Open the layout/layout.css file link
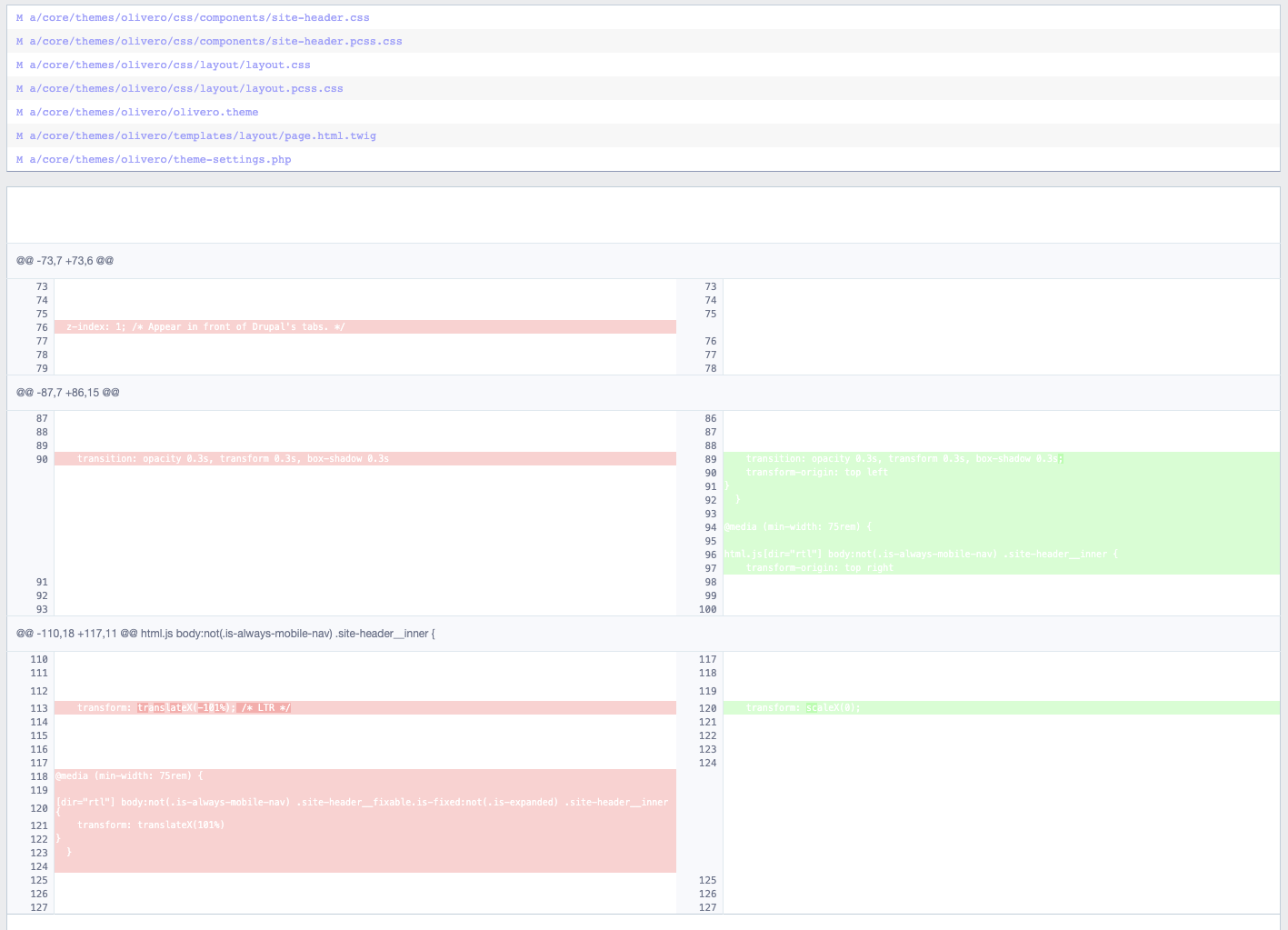This screenshot has width=1288, height=930. [170, 65]
